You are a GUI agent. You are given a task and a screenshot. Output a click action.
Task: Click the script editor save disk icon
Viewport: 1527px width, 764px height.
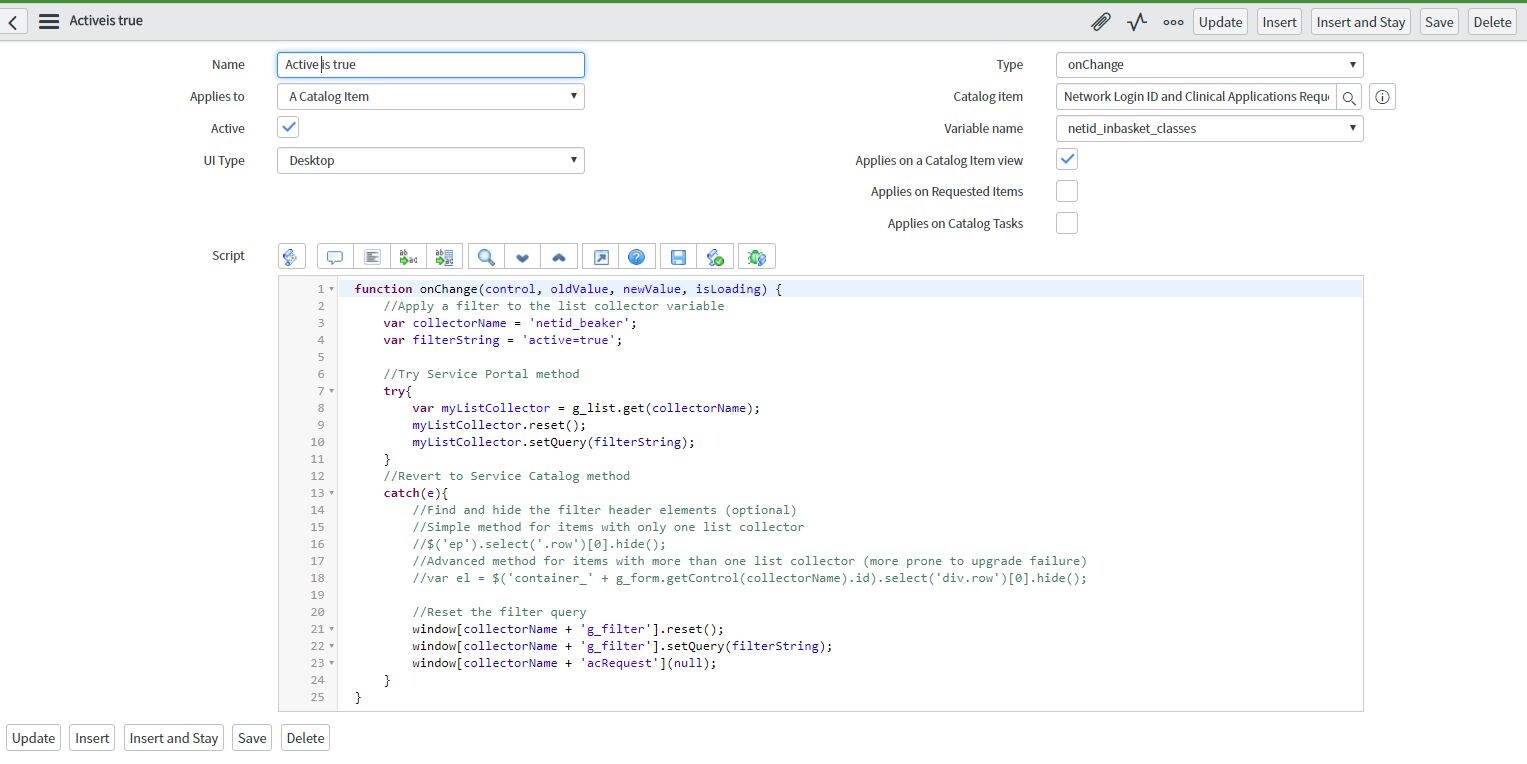(x=678, y=257)
